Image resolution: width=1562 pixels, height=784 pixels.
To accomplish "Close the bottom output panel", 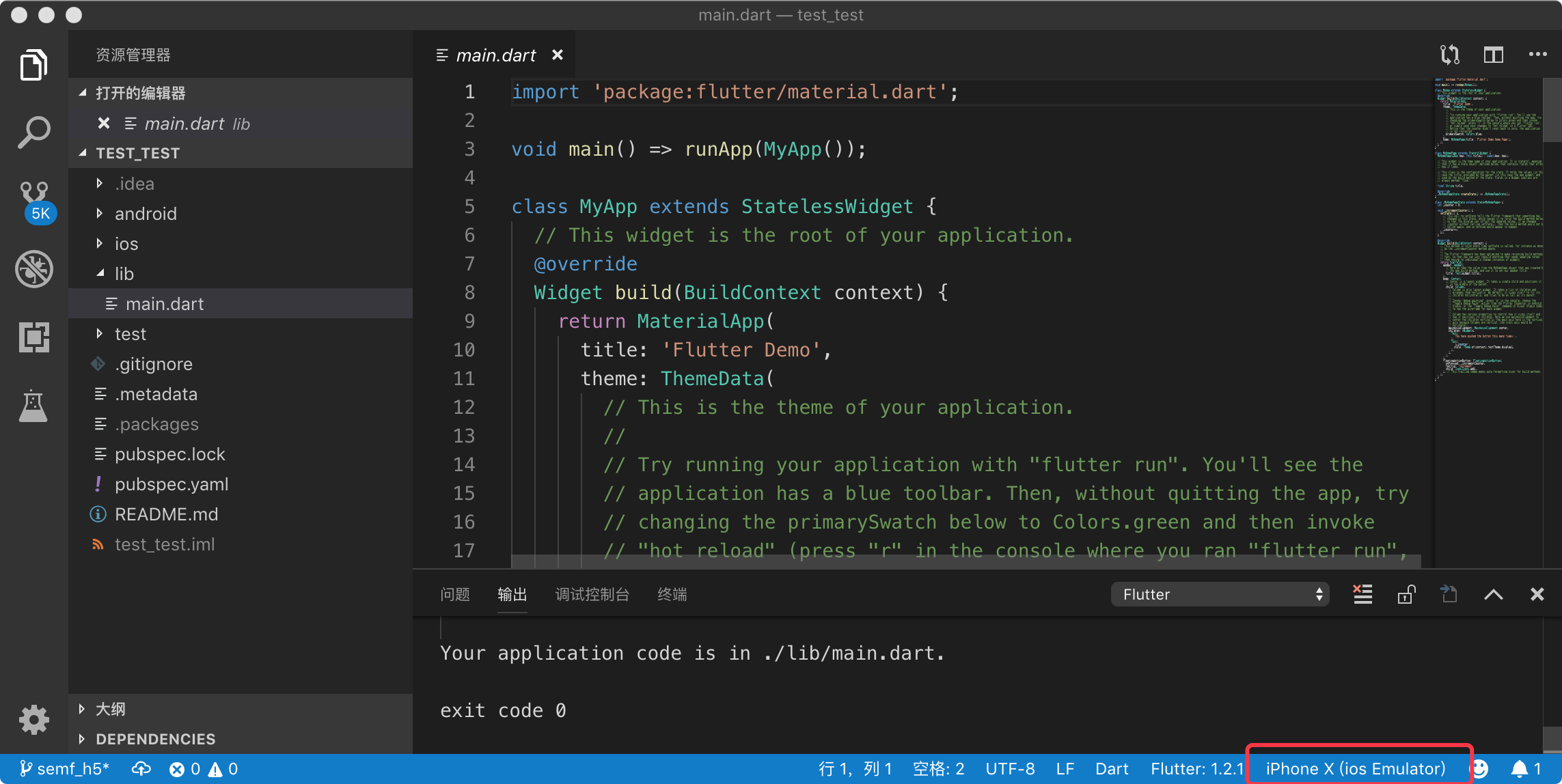I will [x=1537, y=594].
